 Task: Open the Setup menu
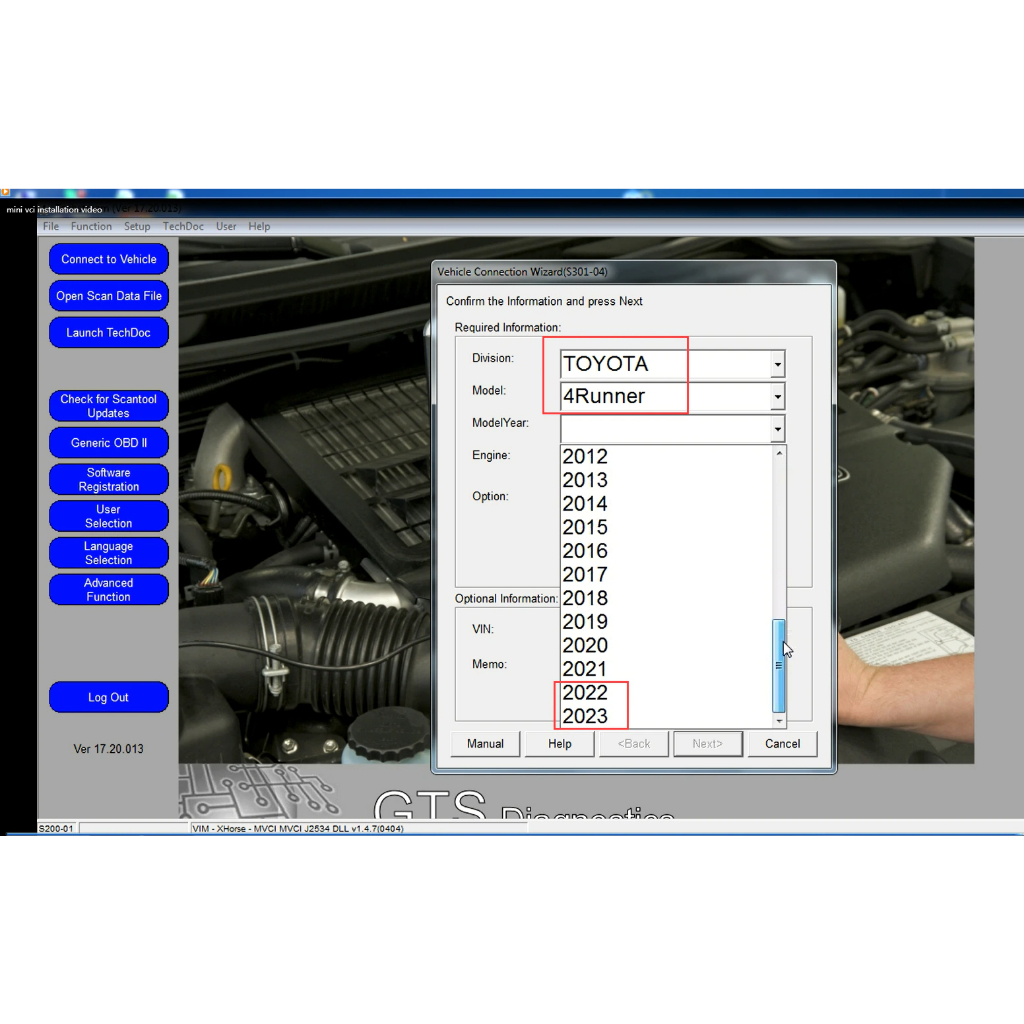point(137,227)
